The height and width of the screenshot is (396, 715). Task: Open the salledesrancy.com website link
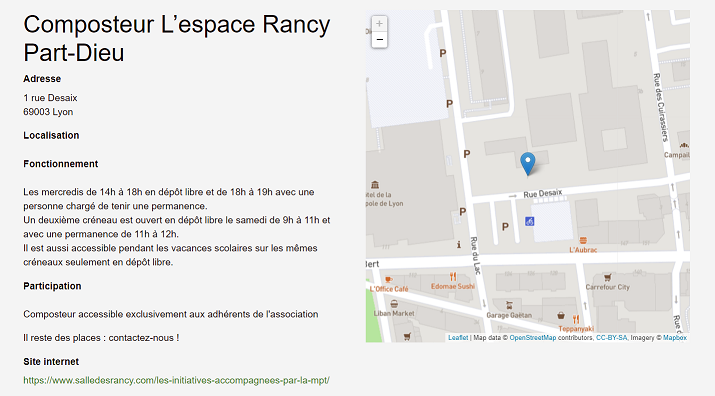[x=176, y=380]
